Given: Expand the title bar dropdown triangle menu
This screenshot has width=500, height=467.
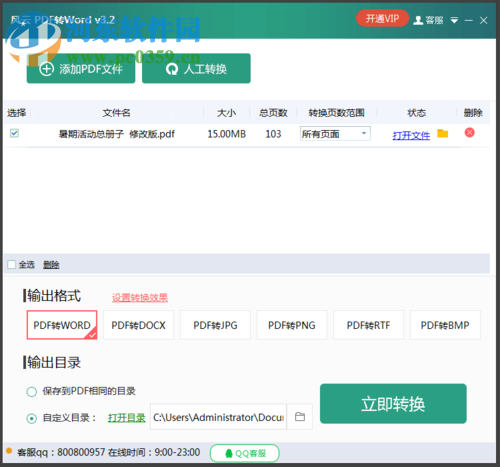Looking at the screenshot, I should click(x=454, y=20).
